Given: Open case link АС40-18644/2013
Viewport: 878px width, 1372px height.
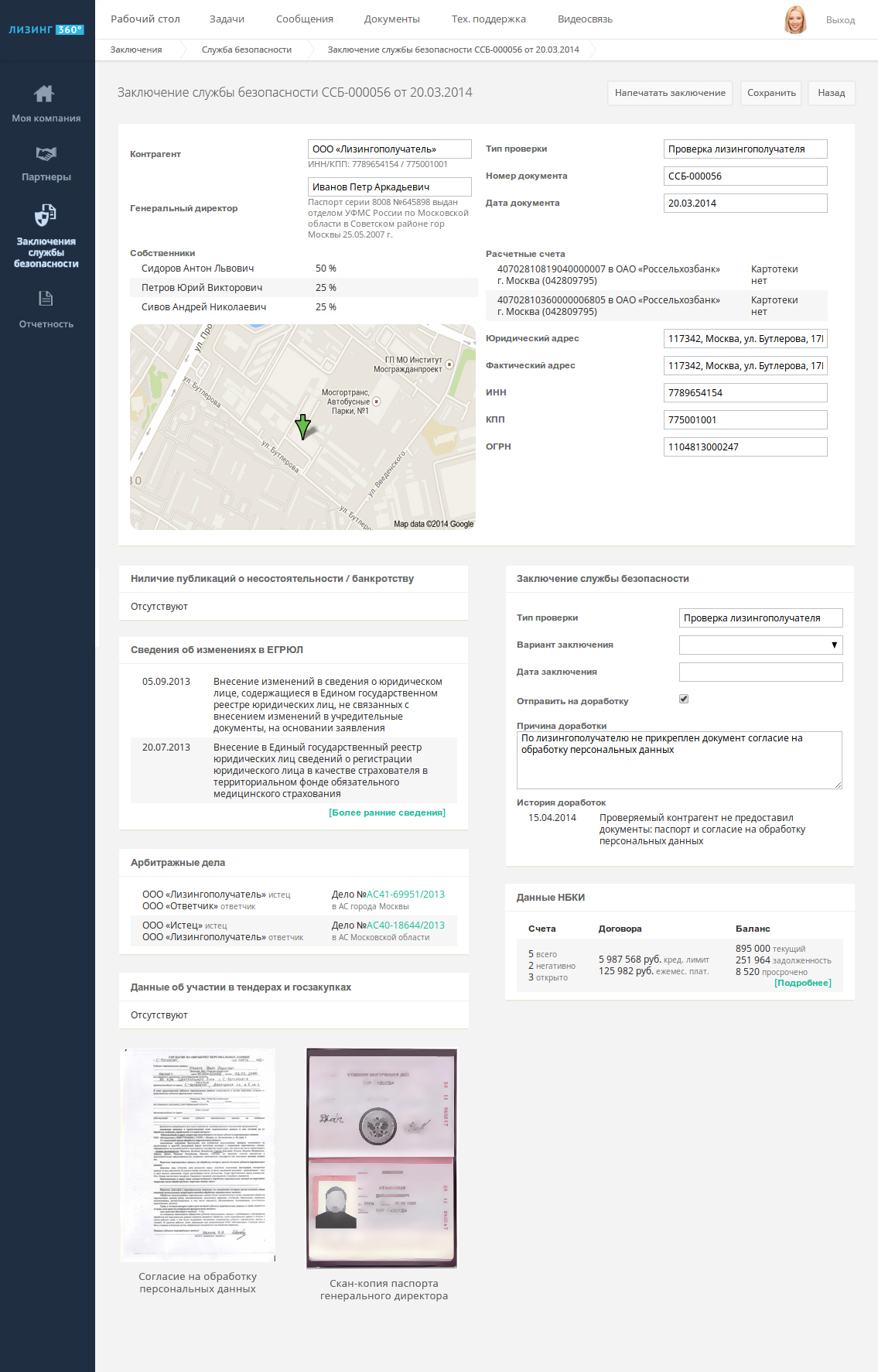Looking at the screenshot, I should coord(405,926).
